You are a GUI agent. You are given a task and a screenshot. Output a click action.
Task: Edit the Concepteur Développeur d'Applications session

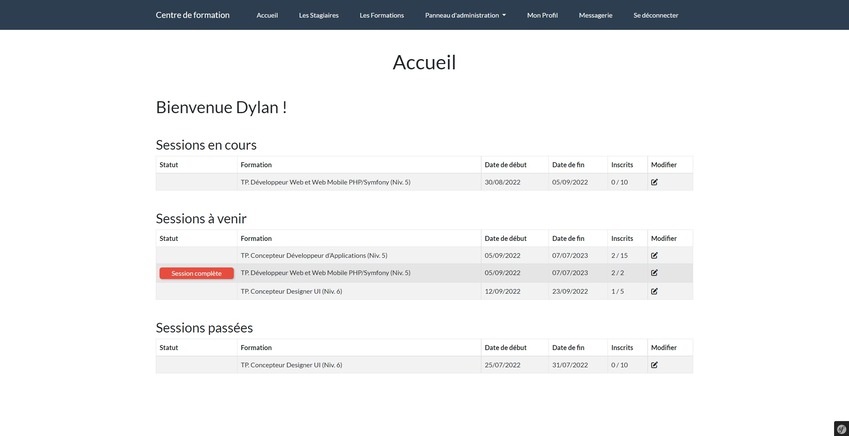[x=654, y=256]
